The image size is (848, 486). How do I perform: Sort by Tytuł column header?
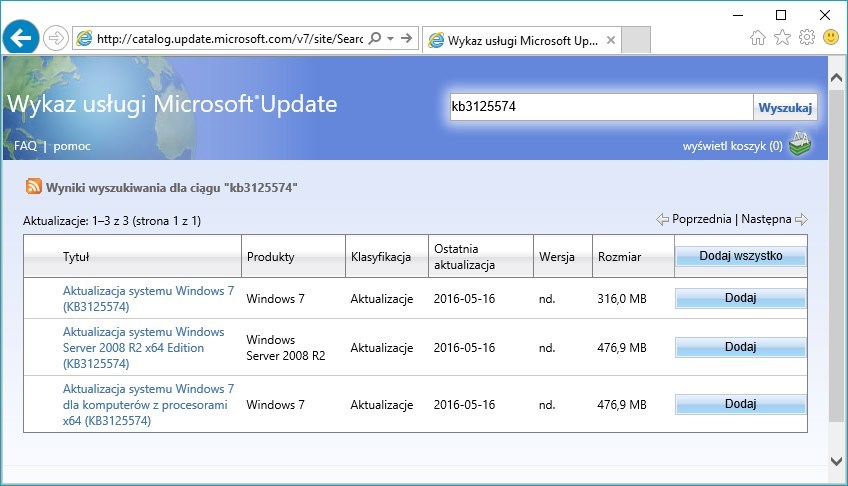[x=76, y=257]
